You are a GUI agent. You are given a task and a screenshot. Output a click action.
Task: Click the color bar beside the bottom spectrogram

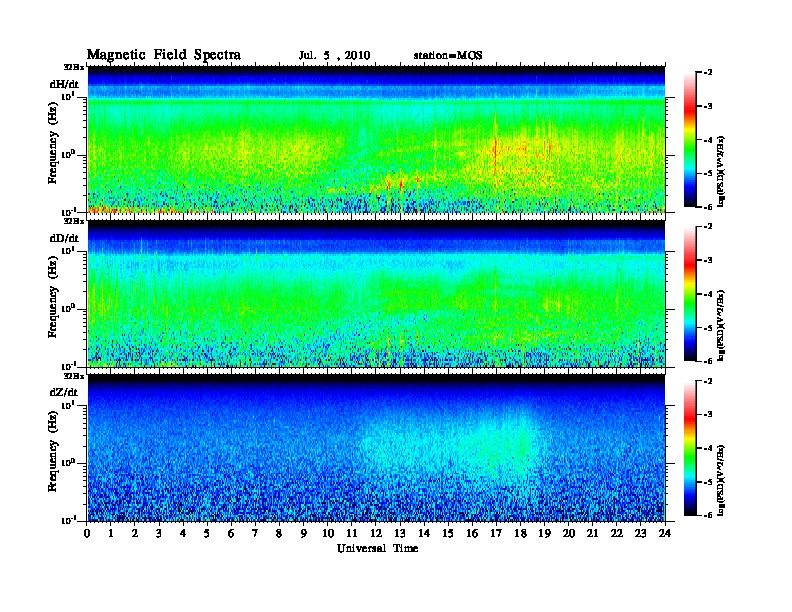pyautogui.click(x=690, y=448)
